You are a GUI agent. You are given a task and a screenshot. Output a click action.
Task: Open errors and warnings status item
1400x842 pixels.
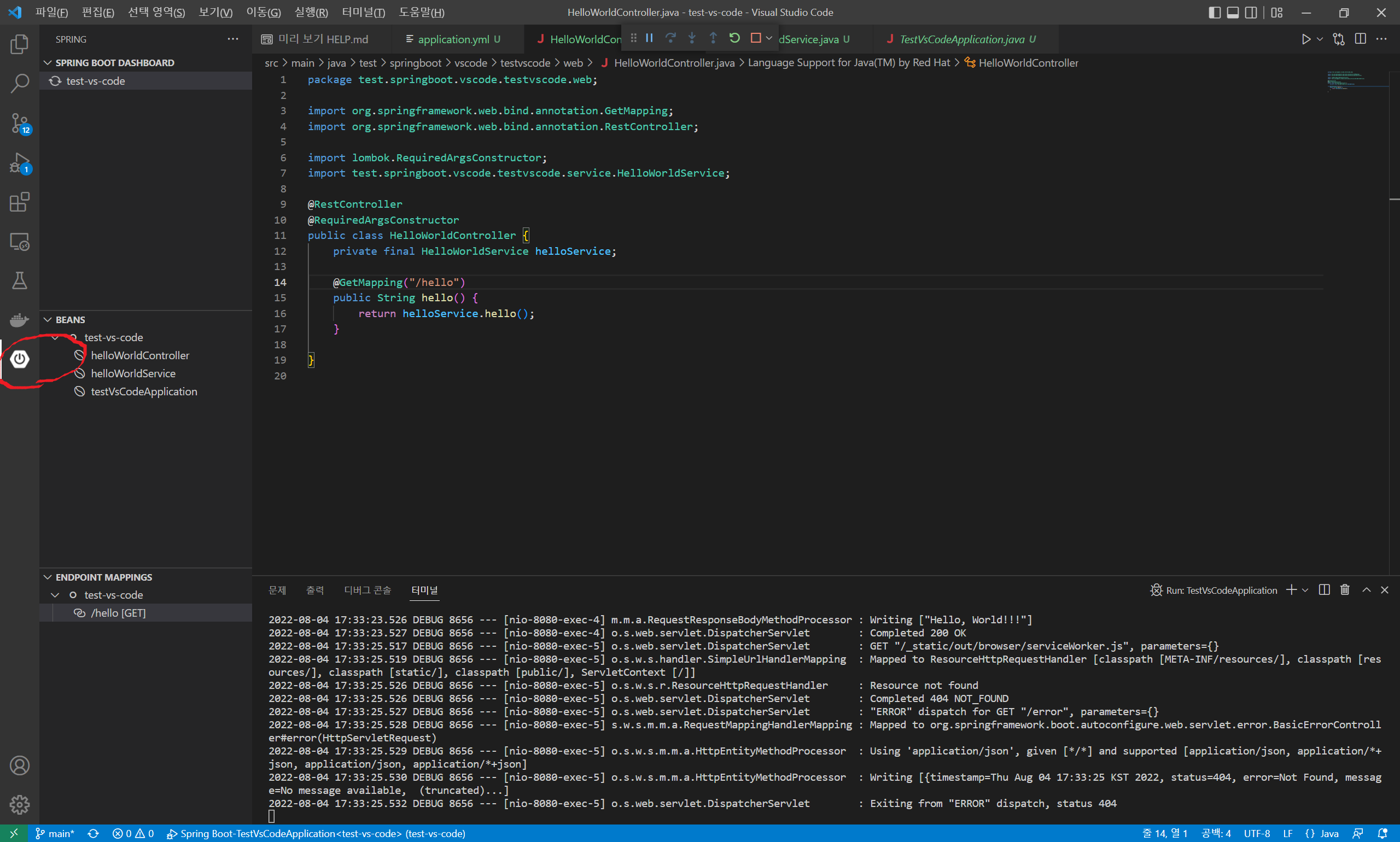[133, 833]
